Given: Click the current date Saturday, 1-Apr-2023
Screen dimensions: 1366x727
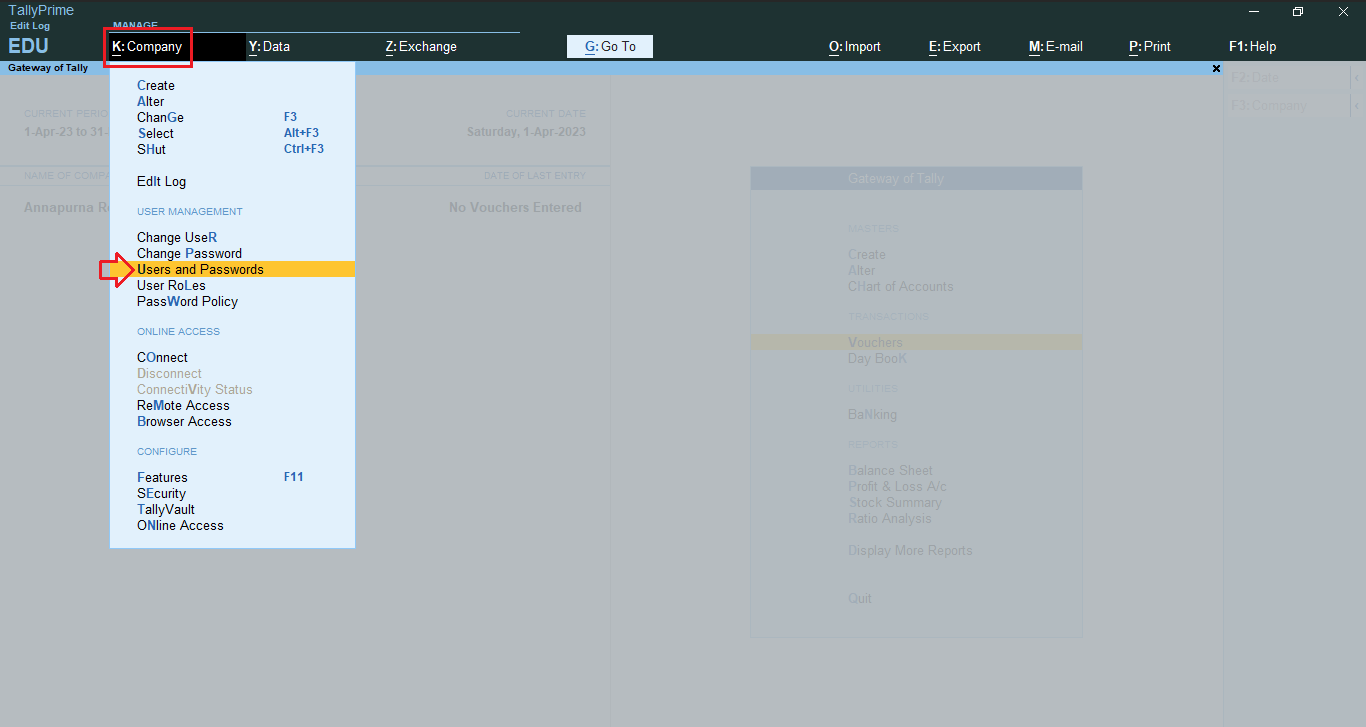Looking at the screenshot, I should point(526,132).
